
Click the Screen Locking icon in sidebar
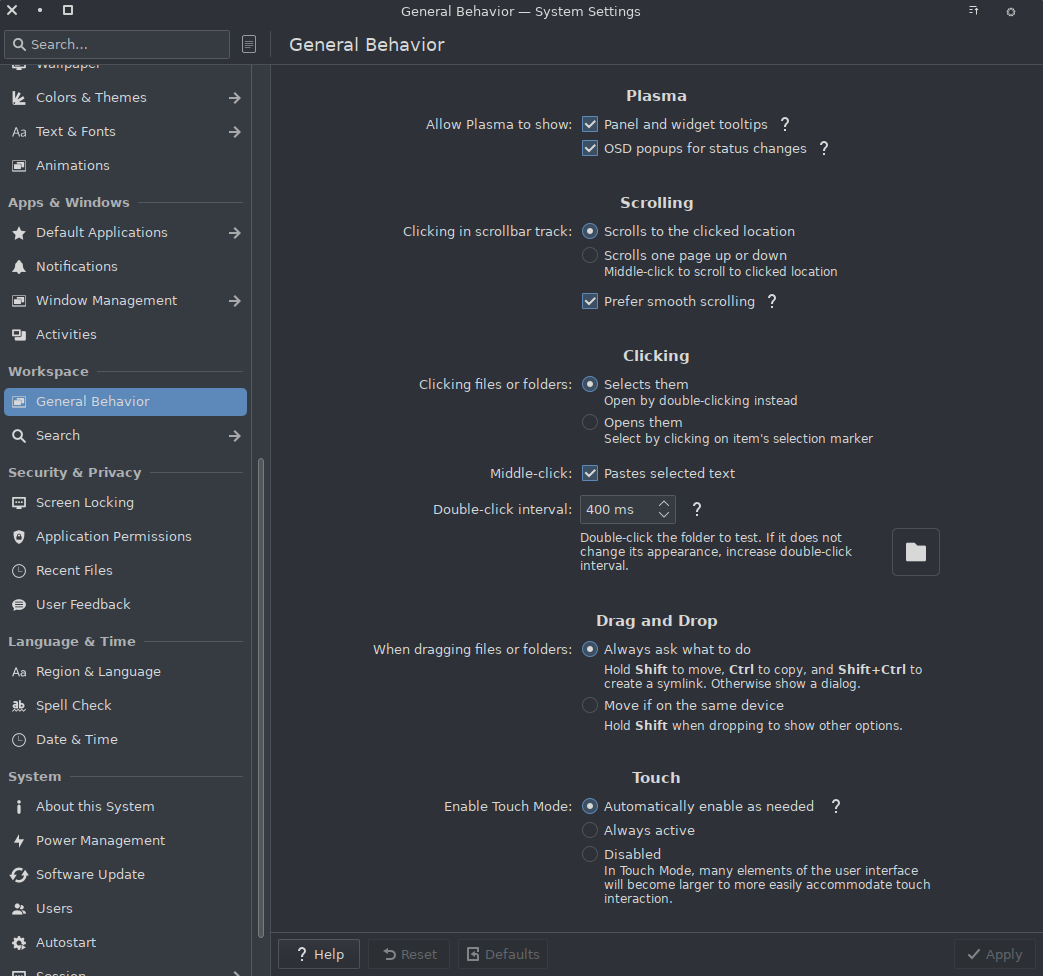(18, 503)
